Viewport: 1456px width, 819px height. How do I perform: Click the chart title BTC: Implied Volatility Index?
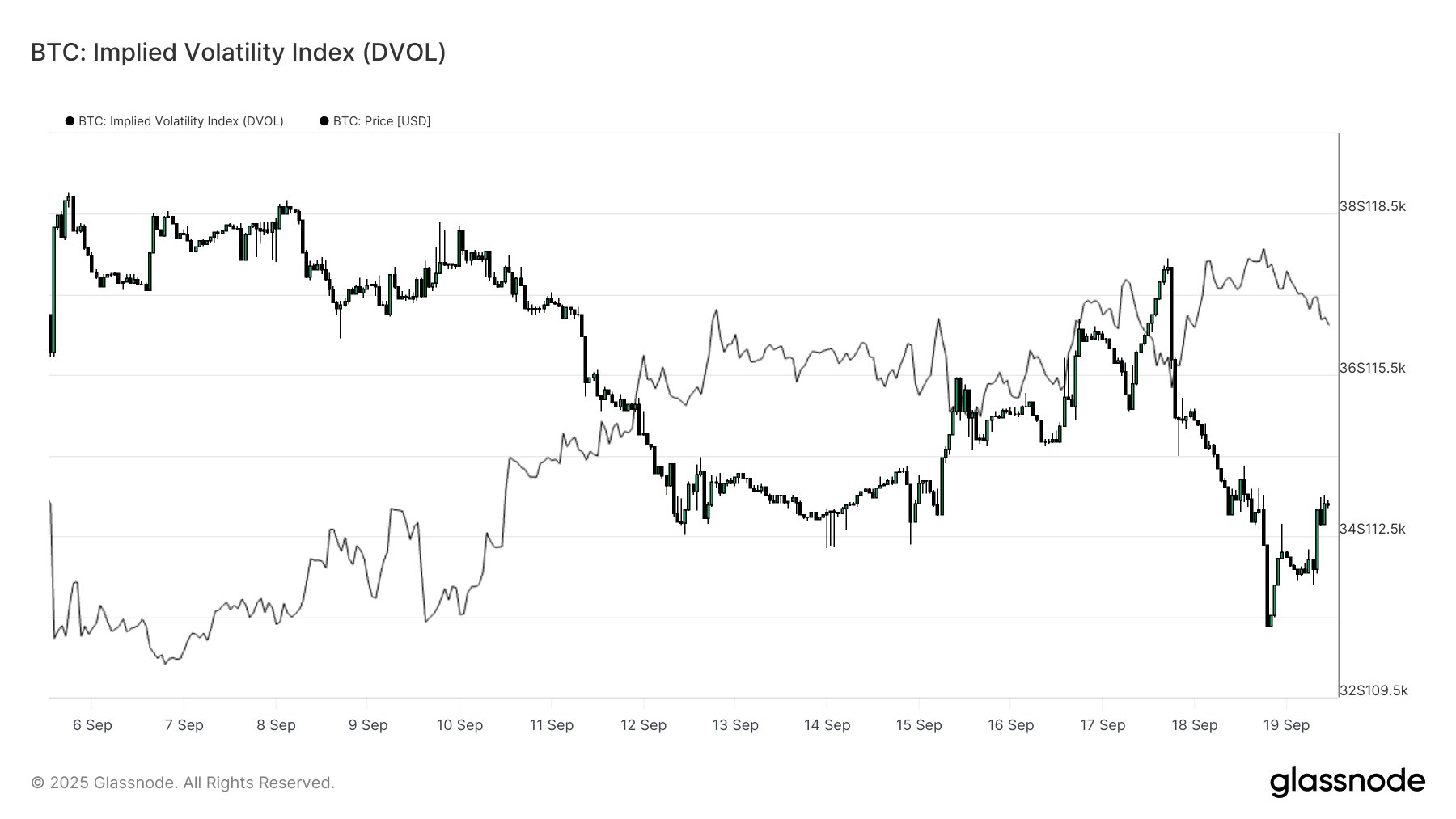238,53
